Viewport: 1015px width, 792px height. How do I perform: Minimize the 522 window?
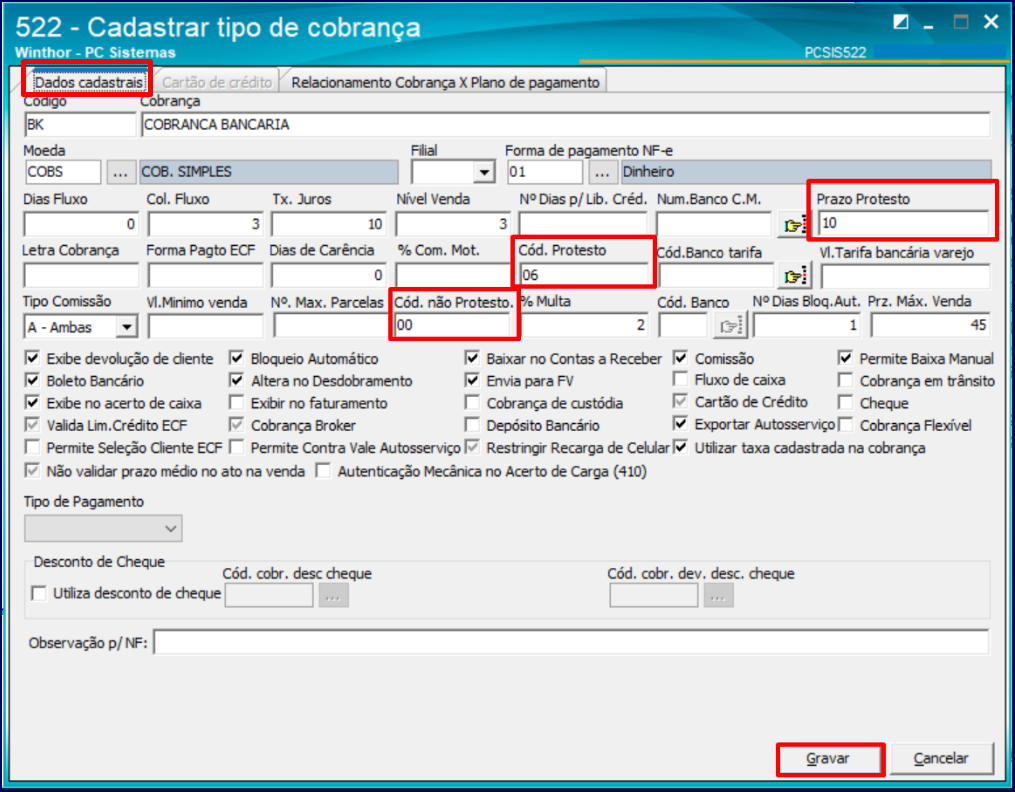(929, 25)
